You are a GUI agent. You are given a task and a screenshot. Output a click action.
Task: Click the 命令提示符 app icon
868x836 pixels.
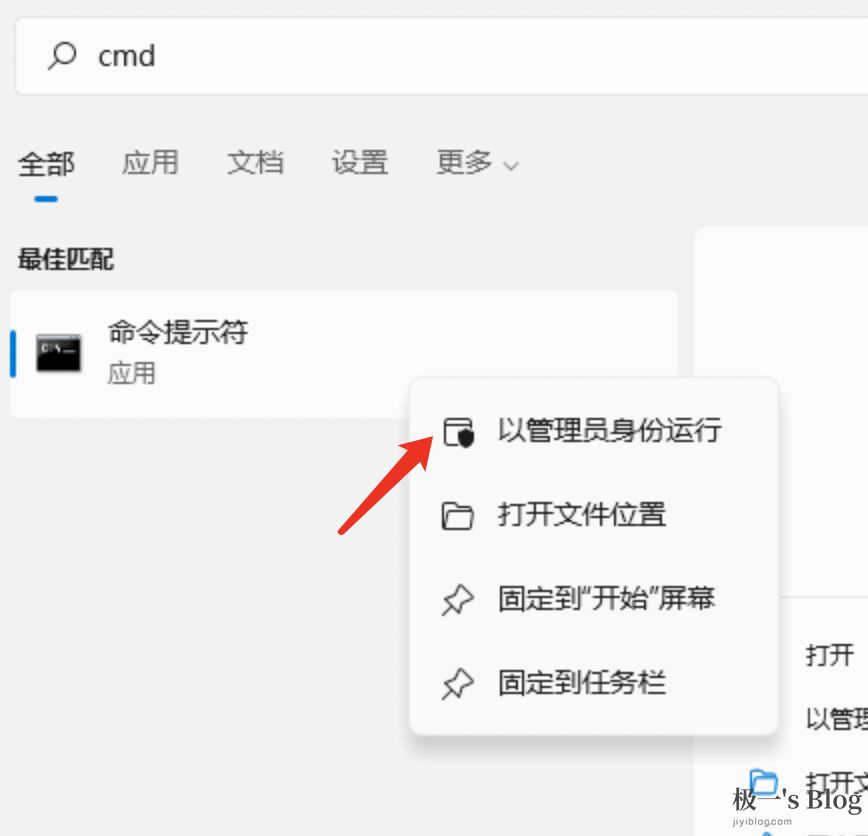coord(59,353)
